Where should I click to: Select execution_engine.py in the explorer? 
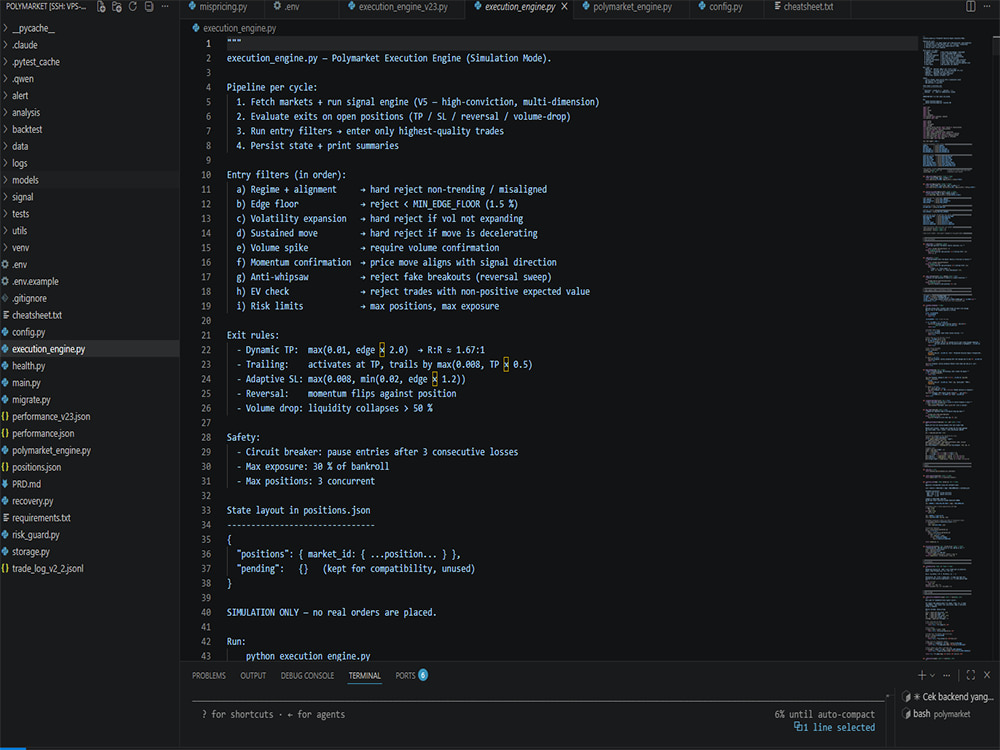[90, 349]
